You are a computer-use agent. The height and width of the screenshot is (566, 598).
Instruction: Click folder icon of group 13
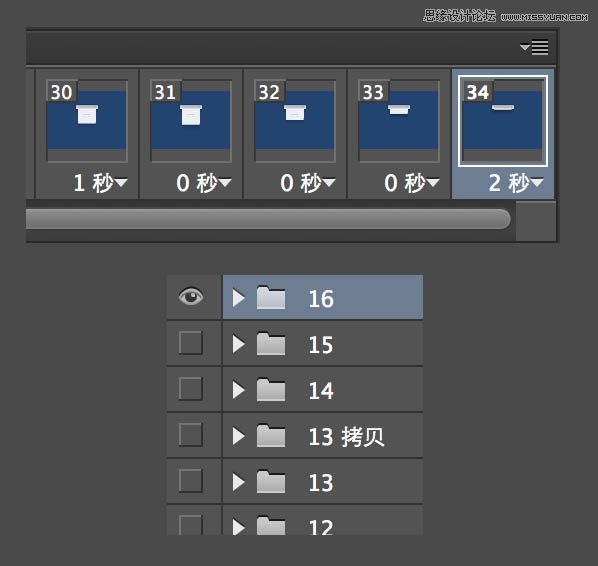pyautogui.click(x=271, y=481)
